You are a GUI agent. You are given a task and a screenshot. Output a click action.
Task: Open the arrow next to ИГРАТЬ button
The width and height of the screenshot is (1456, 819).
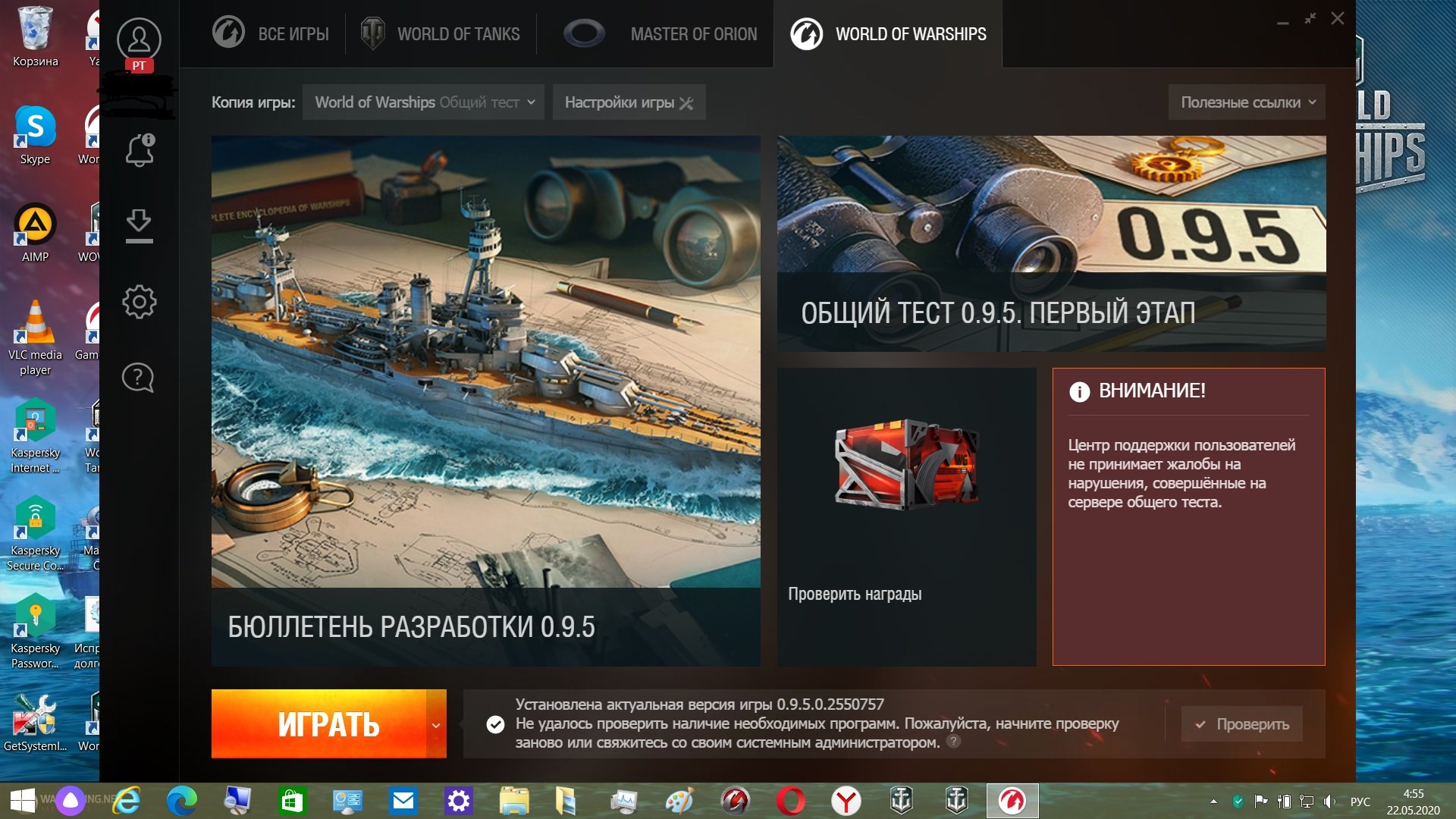(x=436, y=724)
